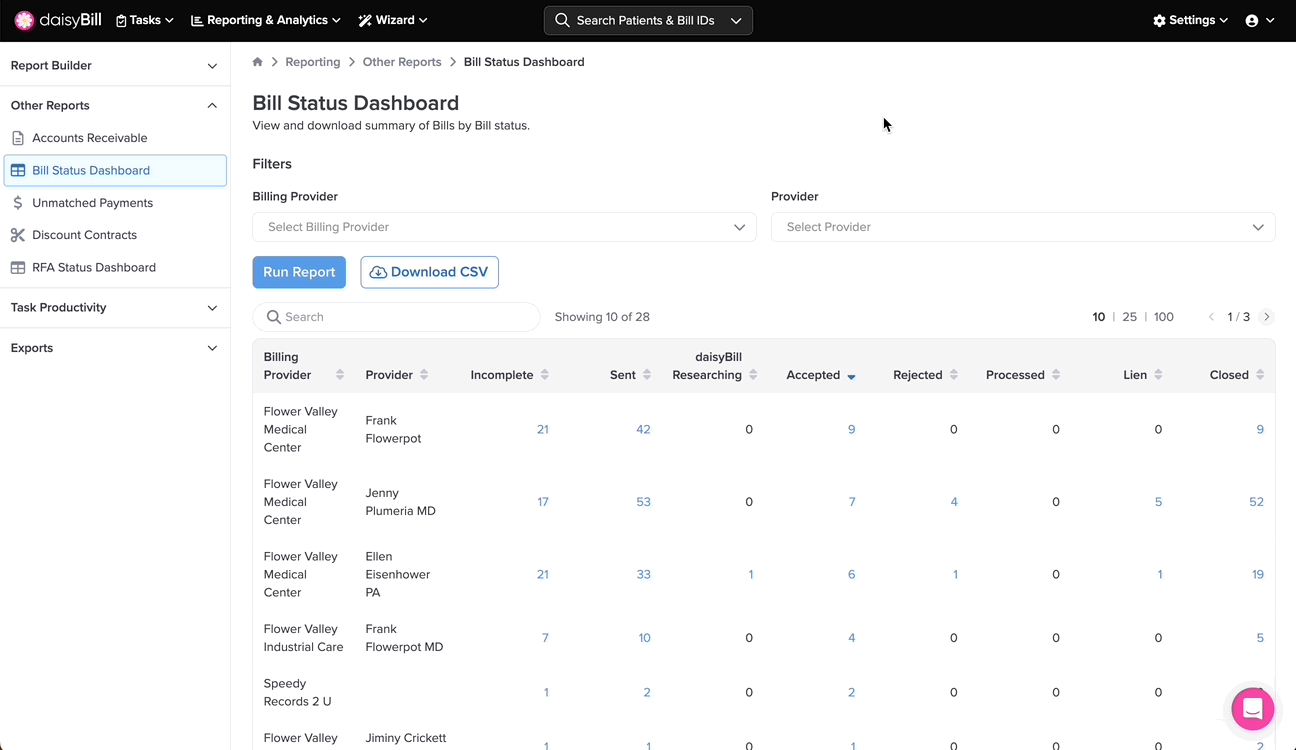Expand the Report Builder section

point(114,66)
